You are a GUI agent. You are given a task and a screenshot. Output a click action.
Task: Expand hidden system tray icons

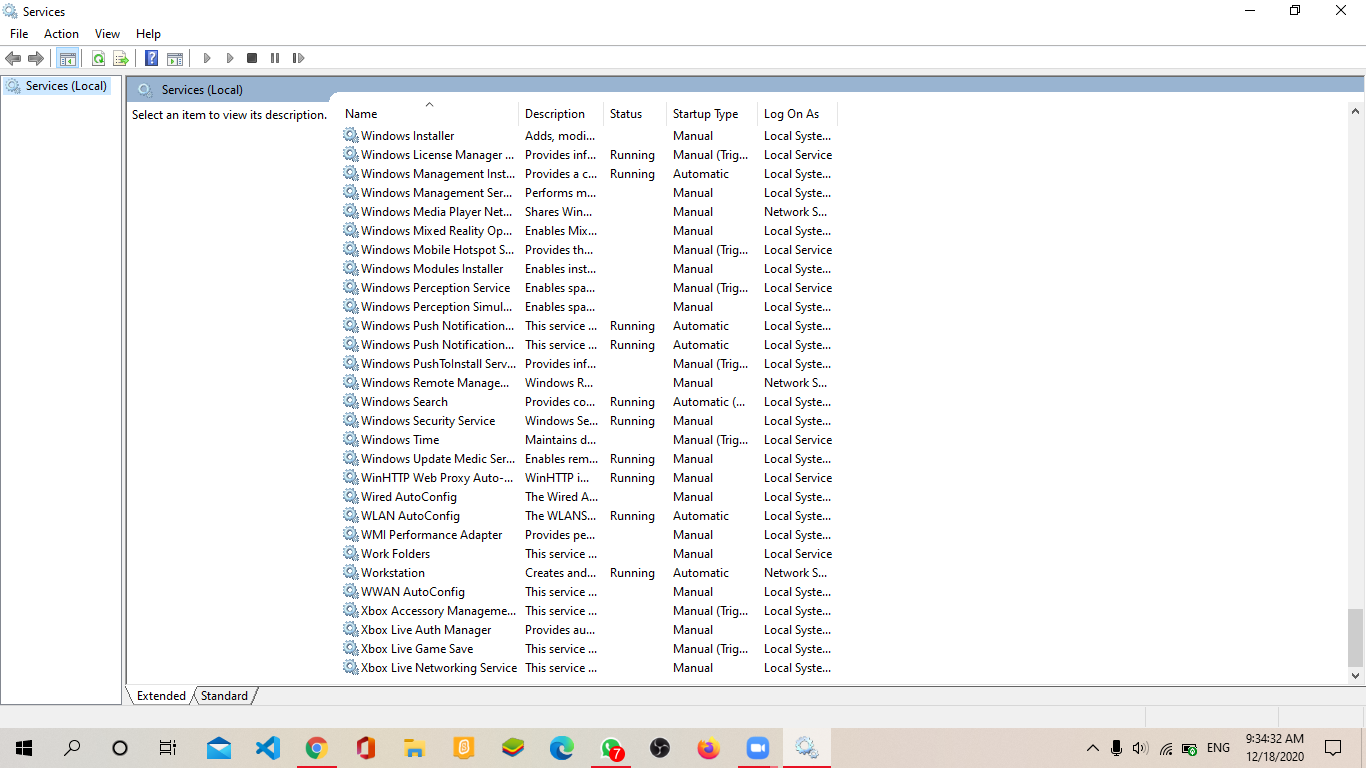coord(1092,748)
